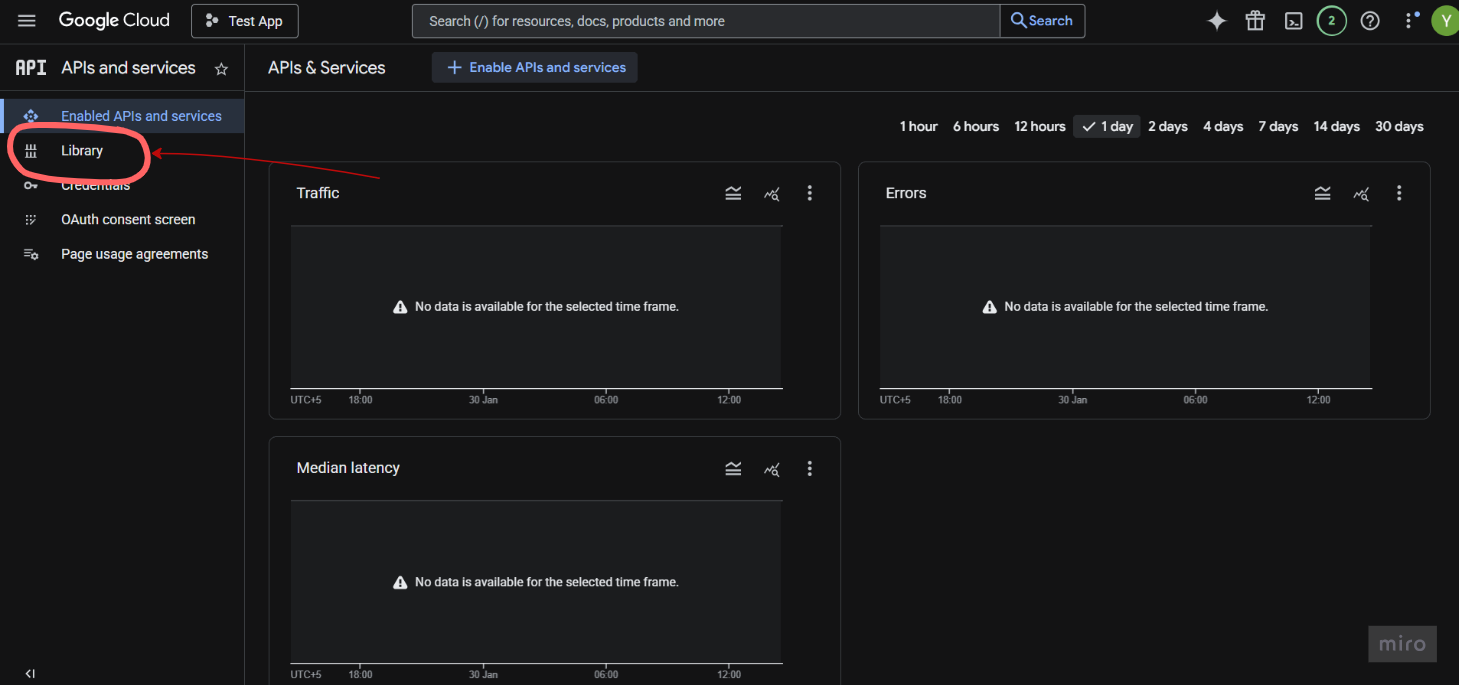This screenshot has height=685, width=1459.
Task: Select the 12 hours time range
Action: point(1040,126)
